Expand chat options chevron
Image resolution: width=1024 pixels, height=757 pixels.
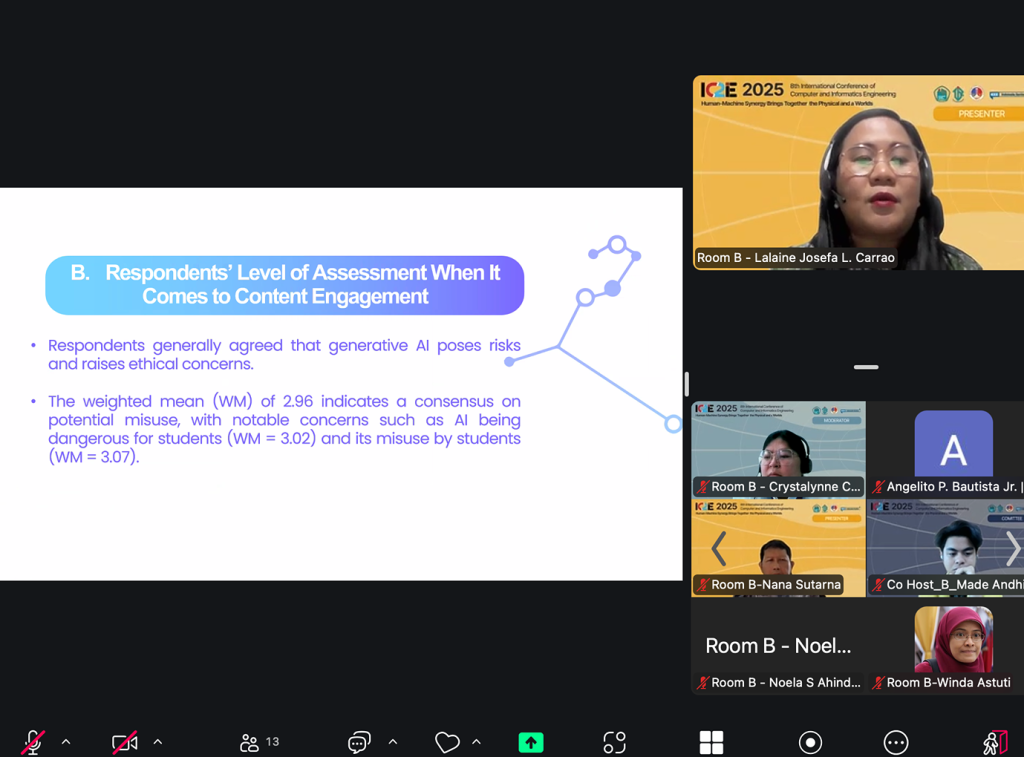click(x=393, y=742)
